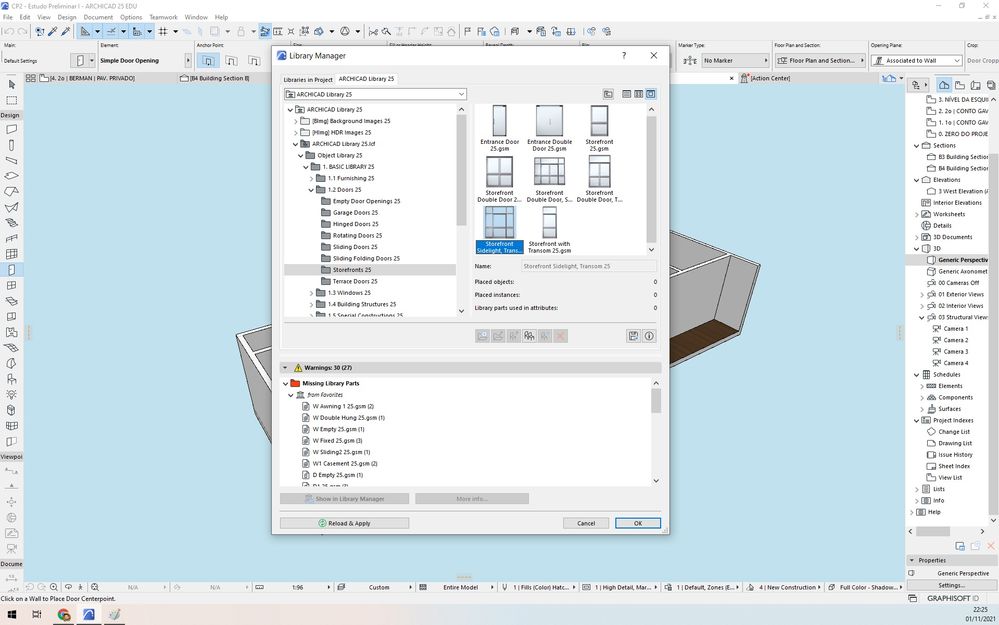Select Entrance Door 25.gsm thumbnail
This screenshot has width=999, height=625.
[x=500, y=128]
